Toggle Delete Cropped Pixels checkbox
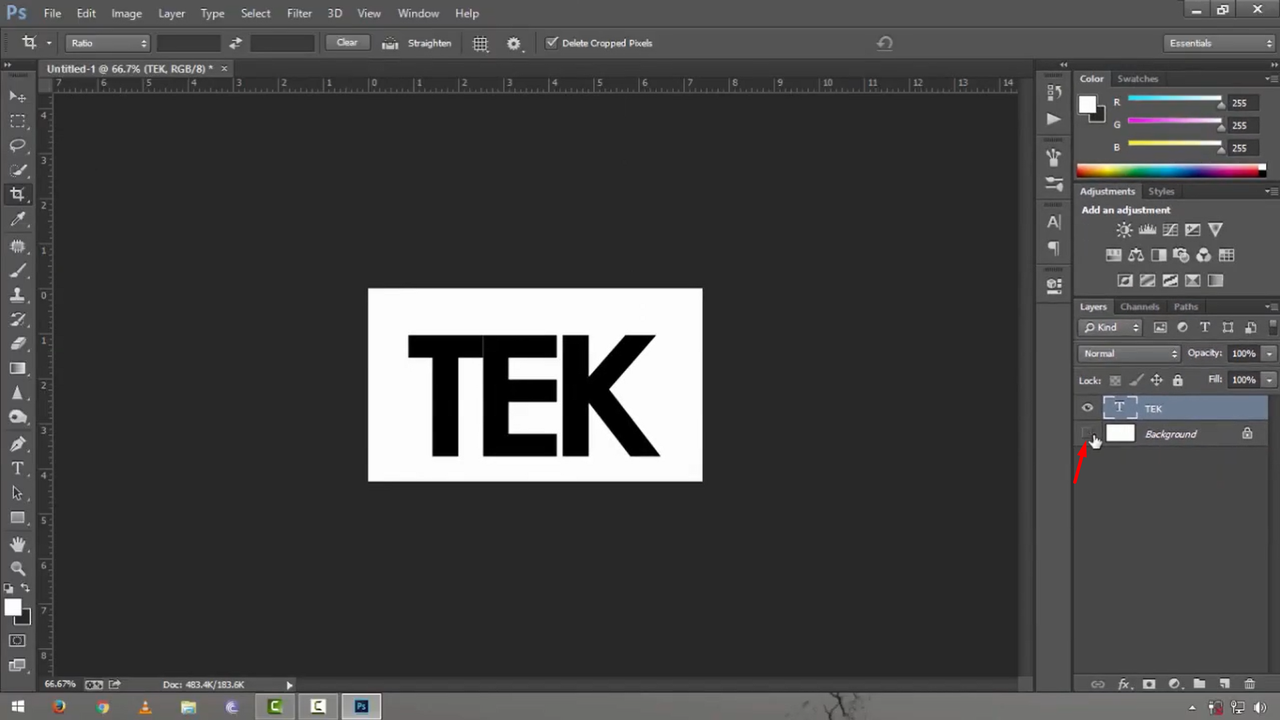The width and height of the screenshot is (1280, 720). coord(553,42)
